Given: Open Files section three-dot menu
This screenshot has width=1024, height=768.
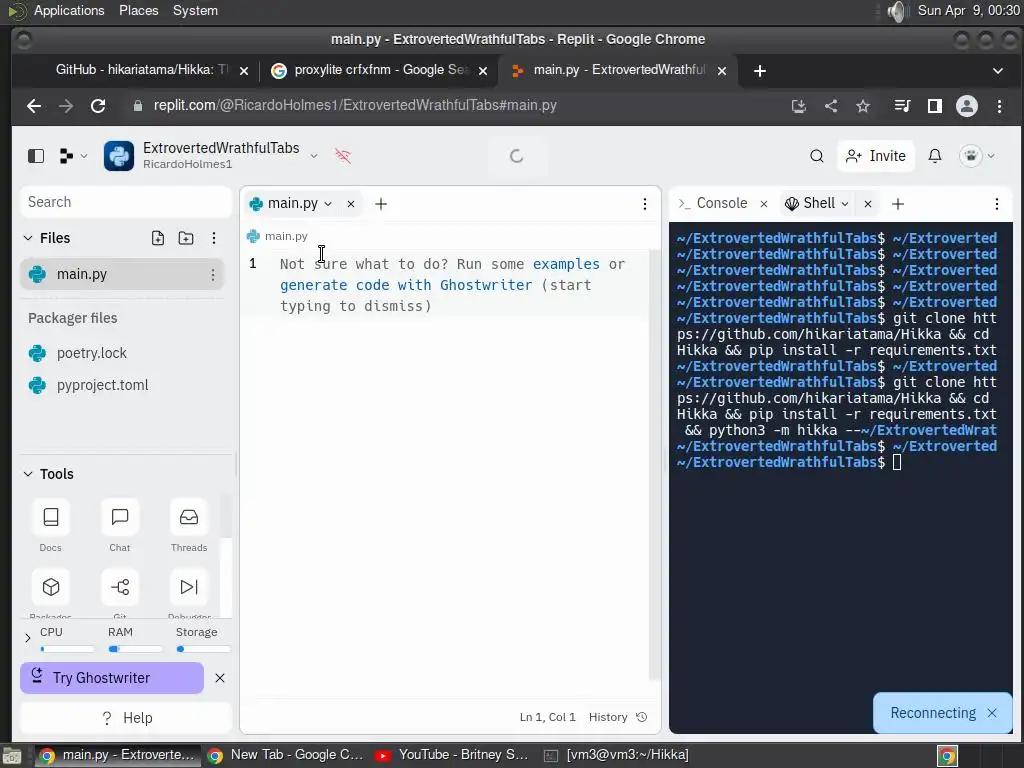Looking at the screenshot, I should [x=214, y=238].
